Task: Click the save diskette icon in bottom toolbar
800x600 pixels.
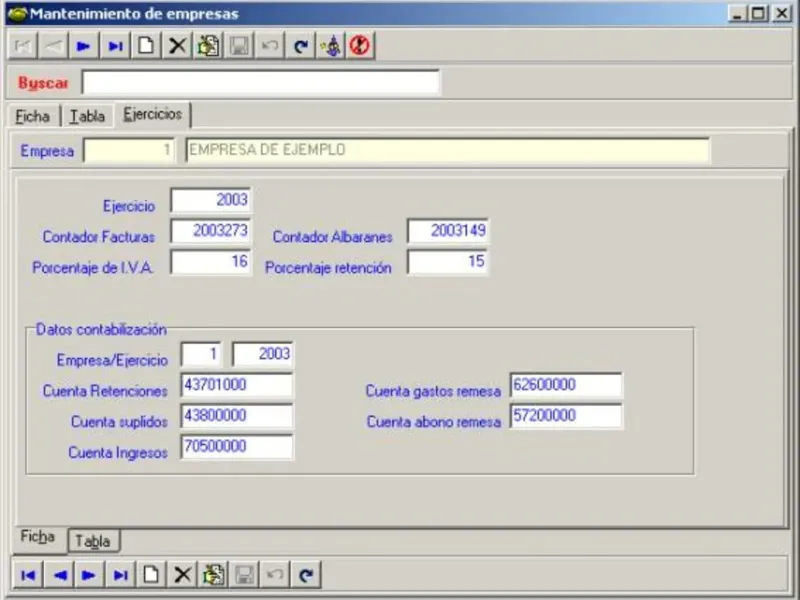Action: click(244, 575)
